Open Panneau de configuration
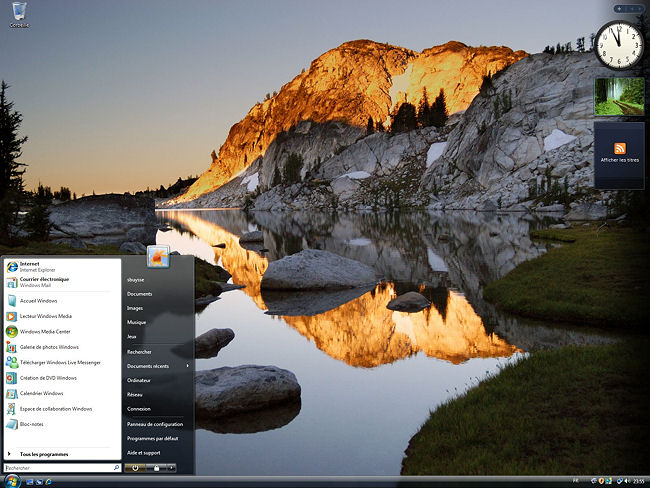This screenshot has height=488, width=650. click(154, 424)
